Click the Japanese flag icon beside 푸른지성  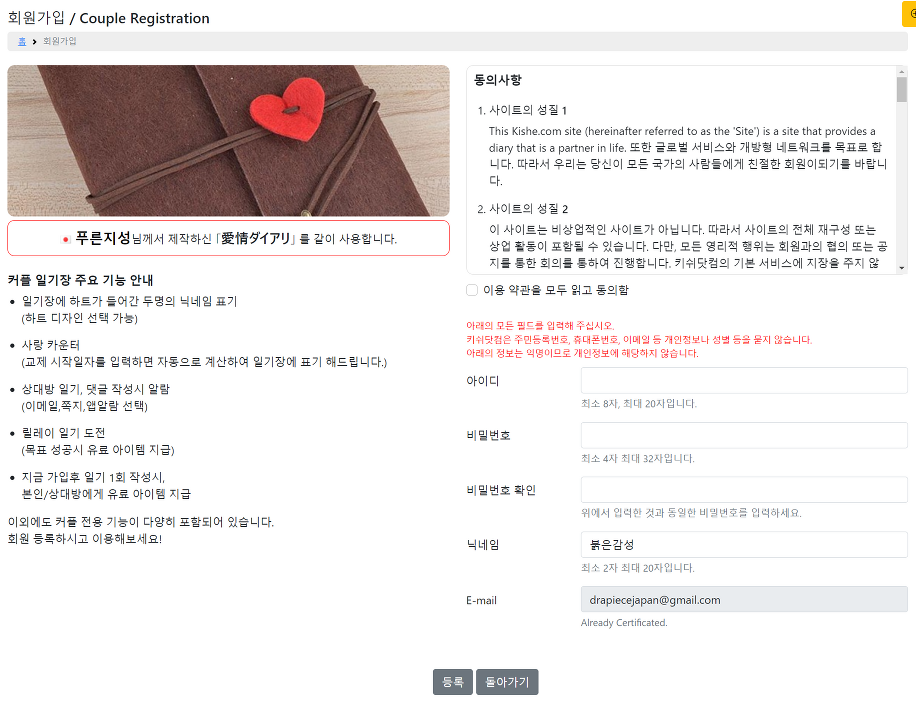click(65, 239)
